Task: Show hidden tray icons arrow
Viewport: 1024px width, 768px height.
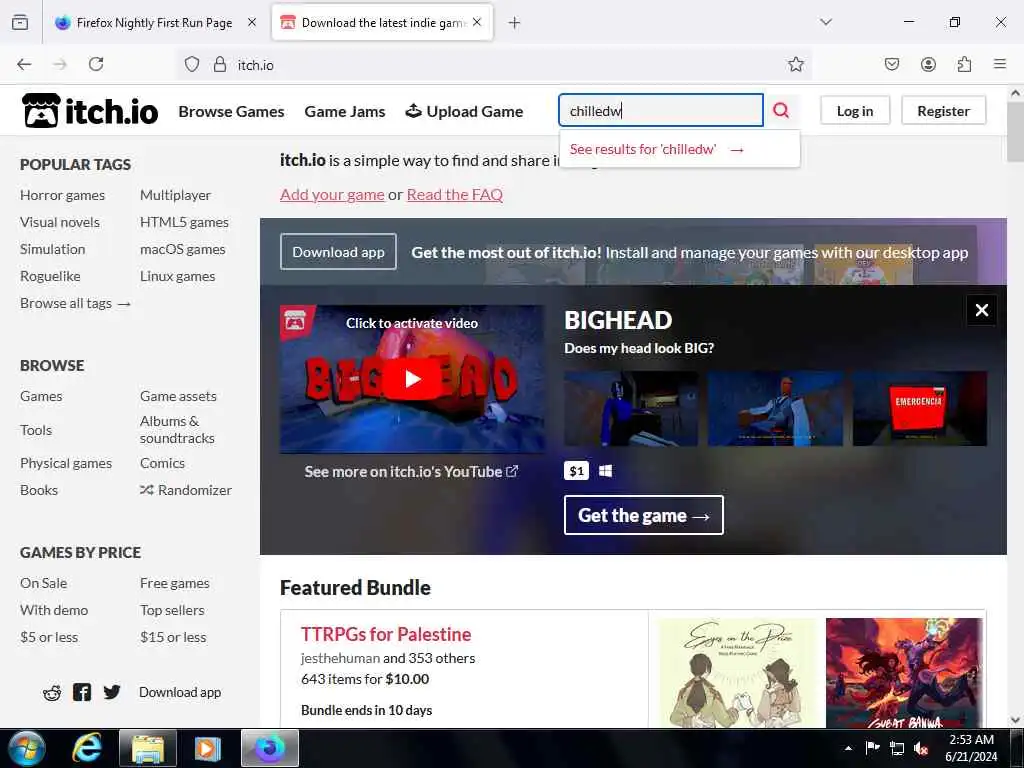Action: pyautogui.click(x=848, y=748)
